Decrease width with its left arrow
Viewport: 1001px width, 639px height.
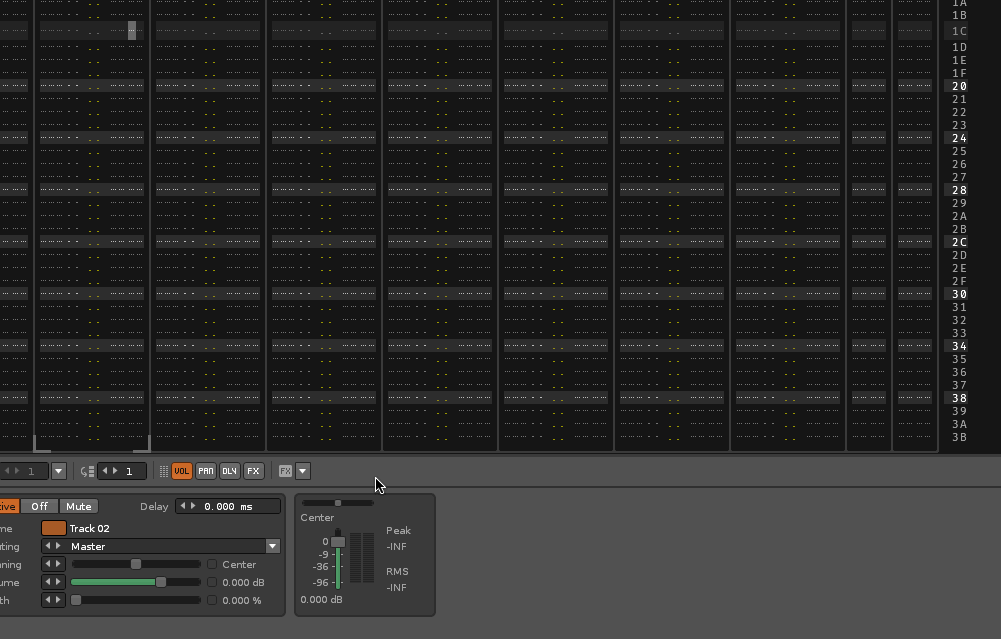point(48,599)
